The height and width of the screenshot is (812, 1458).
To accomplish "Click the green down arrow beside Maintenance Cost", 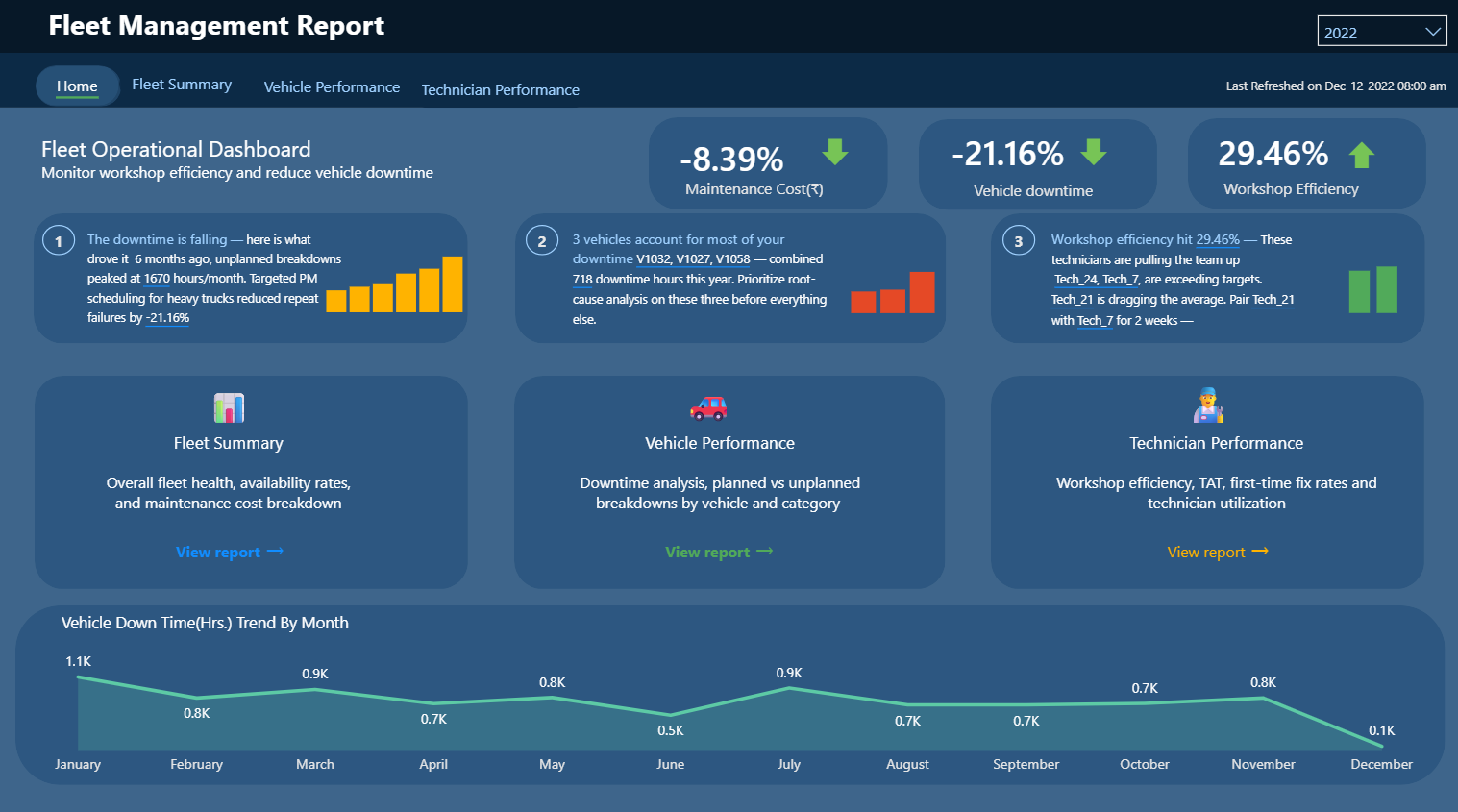I will tap(835, 154).
